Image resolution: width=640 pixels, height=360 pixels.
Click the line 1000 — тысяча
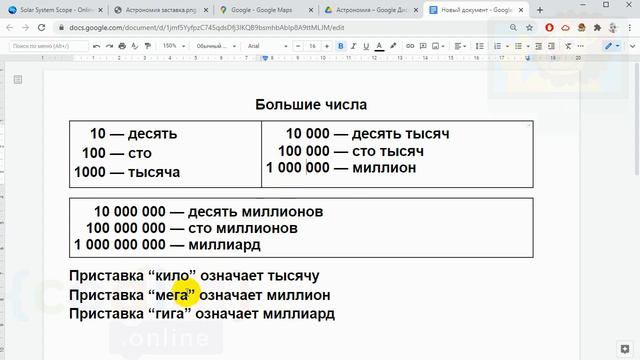click(x=127, y=172)
